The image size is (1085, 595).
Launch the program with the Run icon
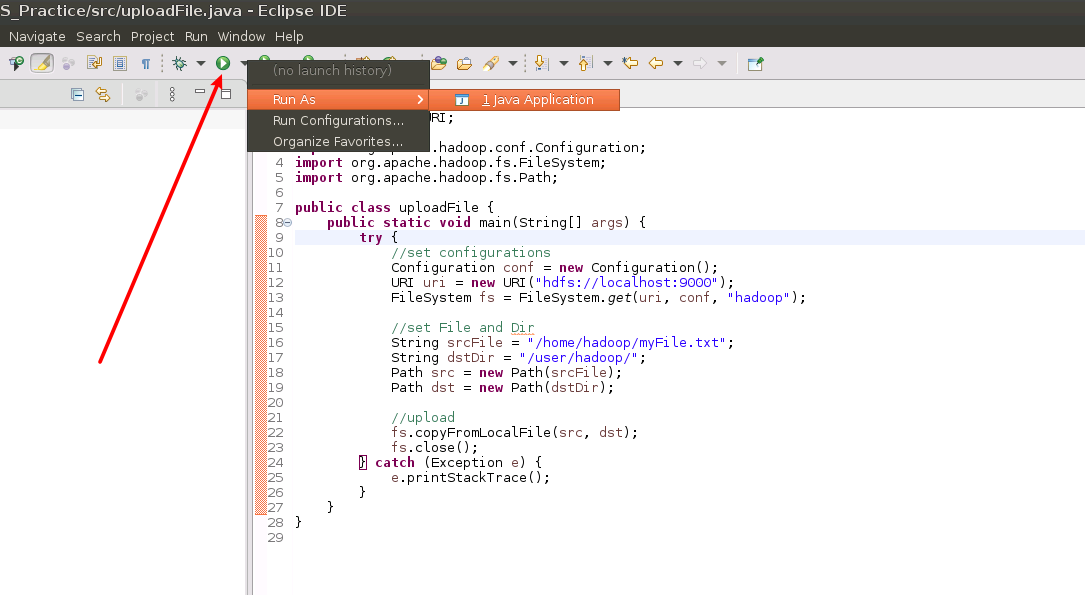222,62
